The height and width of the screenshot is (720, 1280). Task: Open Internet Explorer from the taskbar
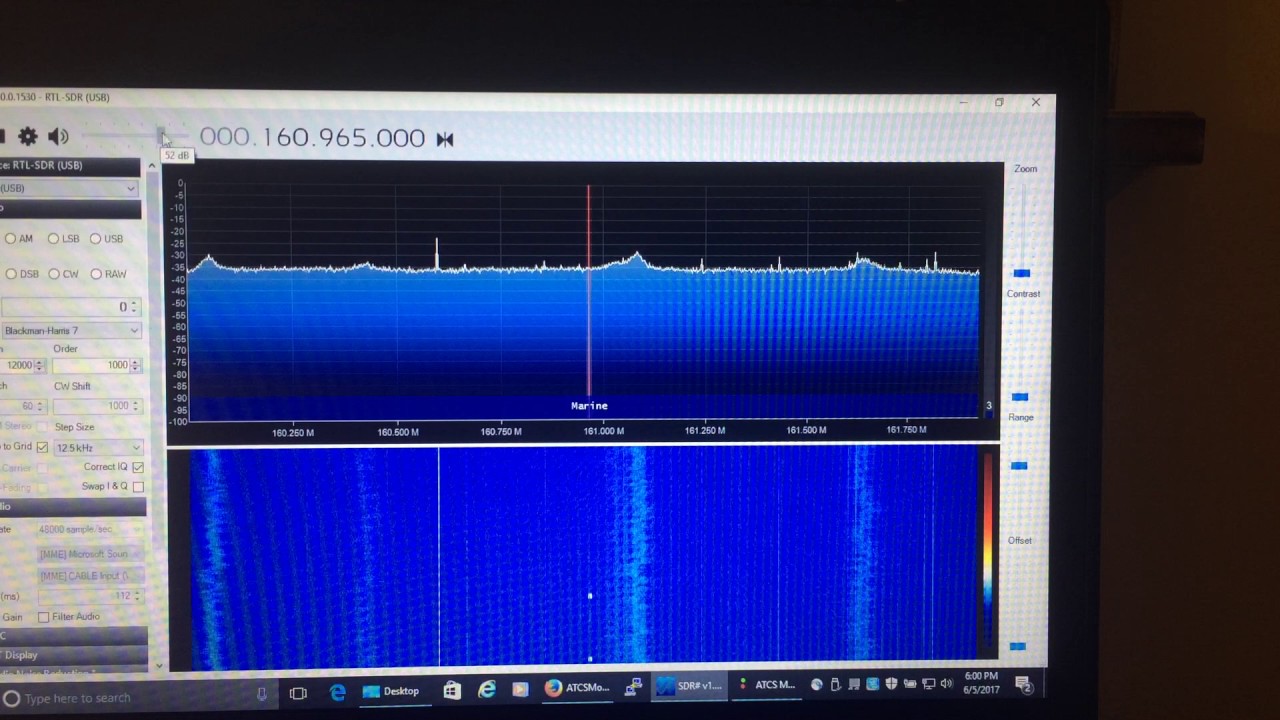click(x=487, y=690)
